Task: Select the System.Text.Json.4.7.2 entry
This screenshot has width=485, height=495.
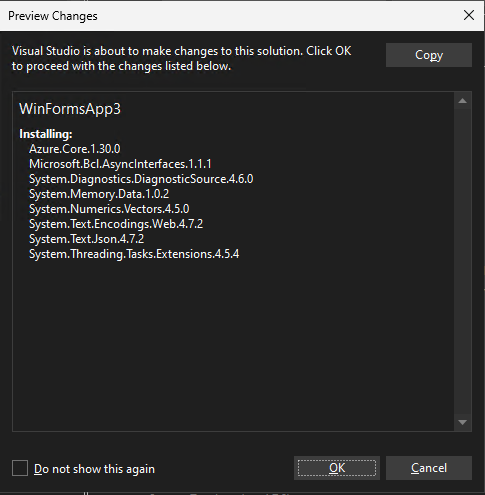Action: 87,239
